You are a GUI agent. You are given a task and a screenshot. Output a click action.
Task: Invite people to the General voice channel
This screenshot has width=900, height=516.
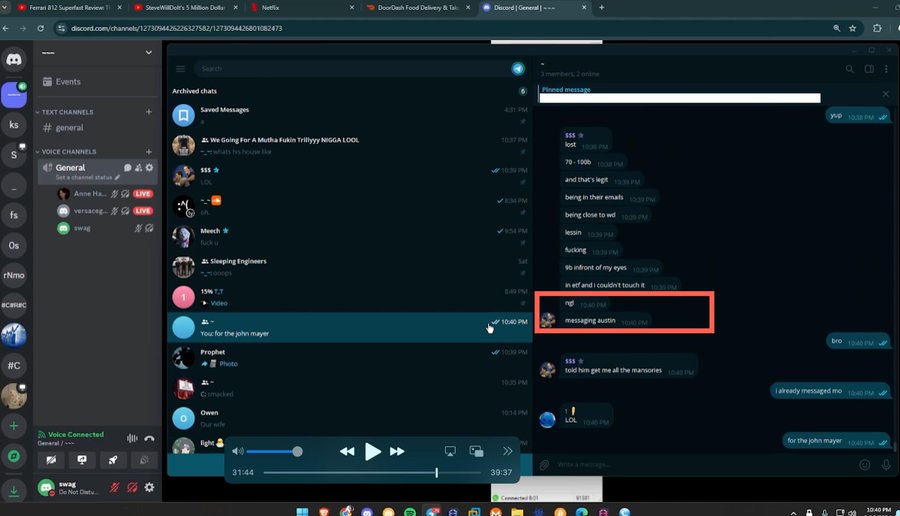(x=138, y=168)
